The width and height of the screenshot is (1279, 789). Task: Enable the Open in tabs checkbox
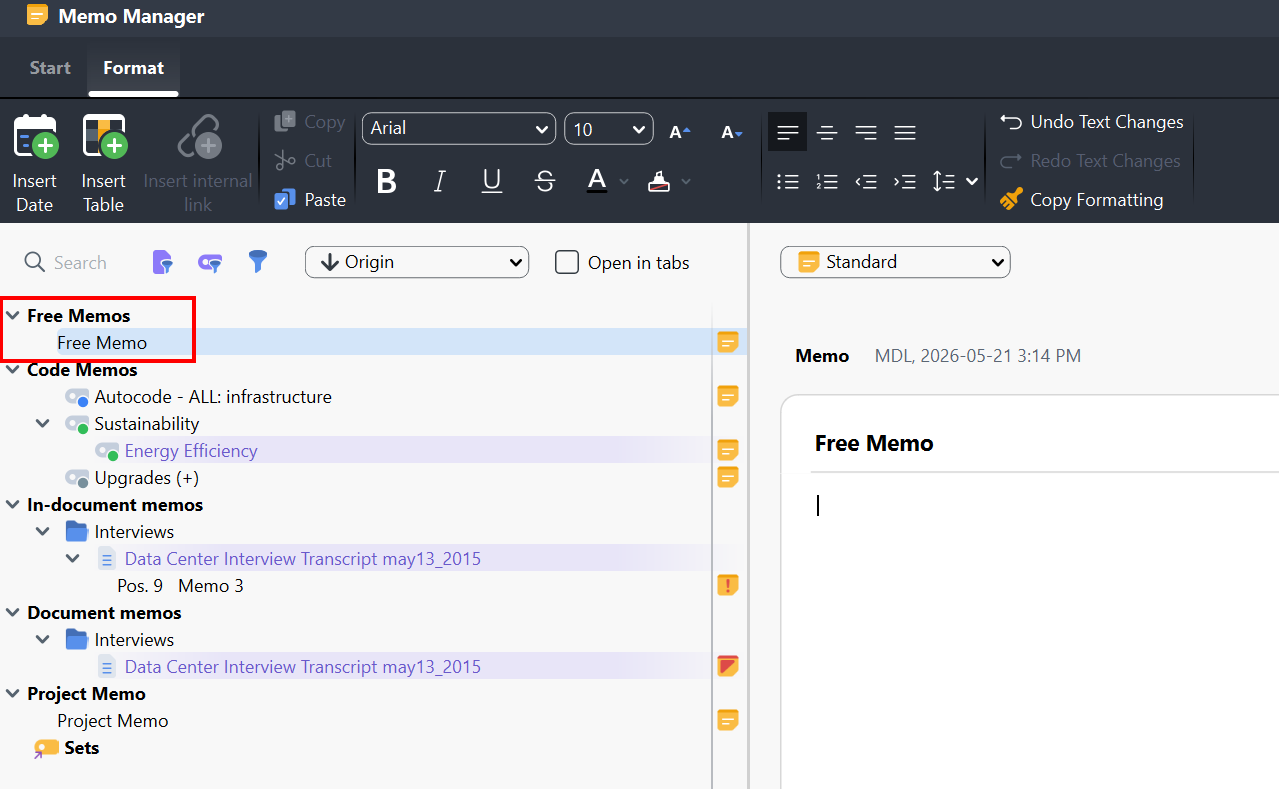pyautogui.click(x=567, y=263)
